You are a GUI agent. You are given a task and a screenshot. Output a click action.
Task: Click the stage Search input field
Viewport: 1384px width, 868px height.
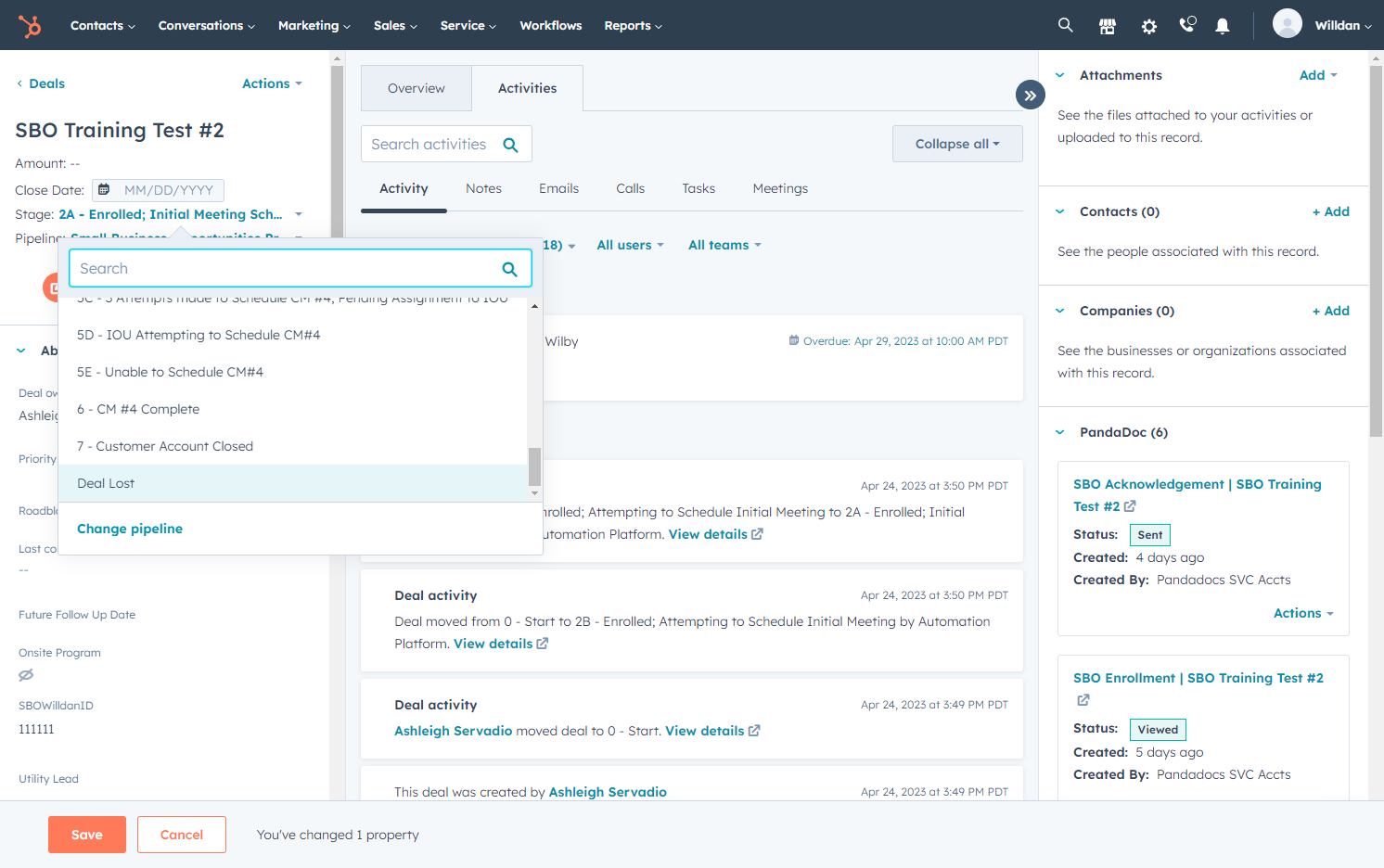(301, 269)
